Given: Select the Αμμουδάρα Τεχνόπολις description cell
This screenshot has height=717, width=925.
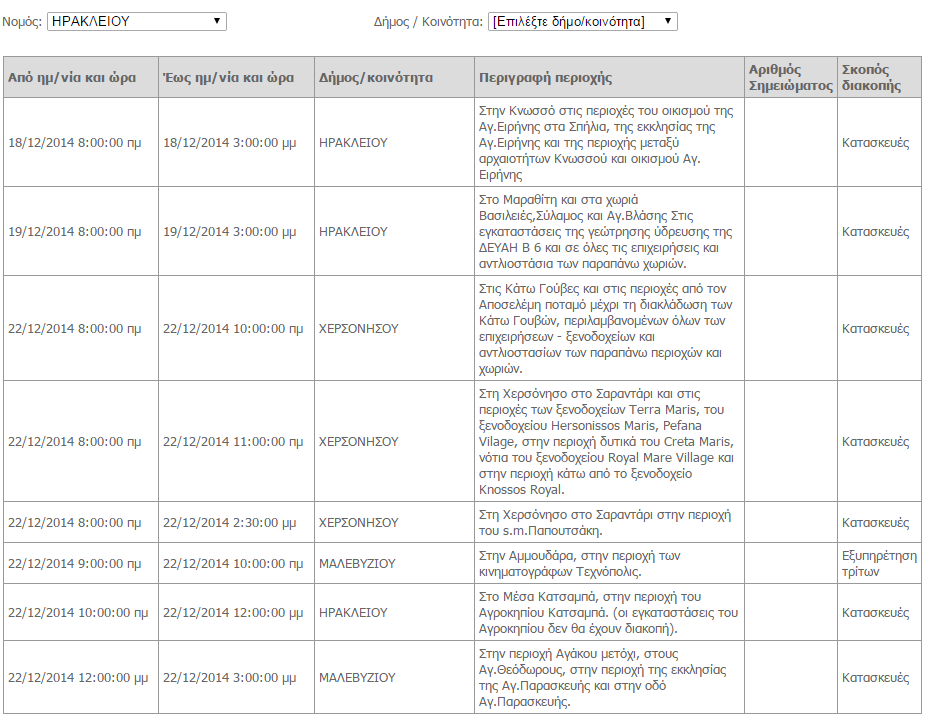Looking at the screenshot, I should tap(608, 564).
